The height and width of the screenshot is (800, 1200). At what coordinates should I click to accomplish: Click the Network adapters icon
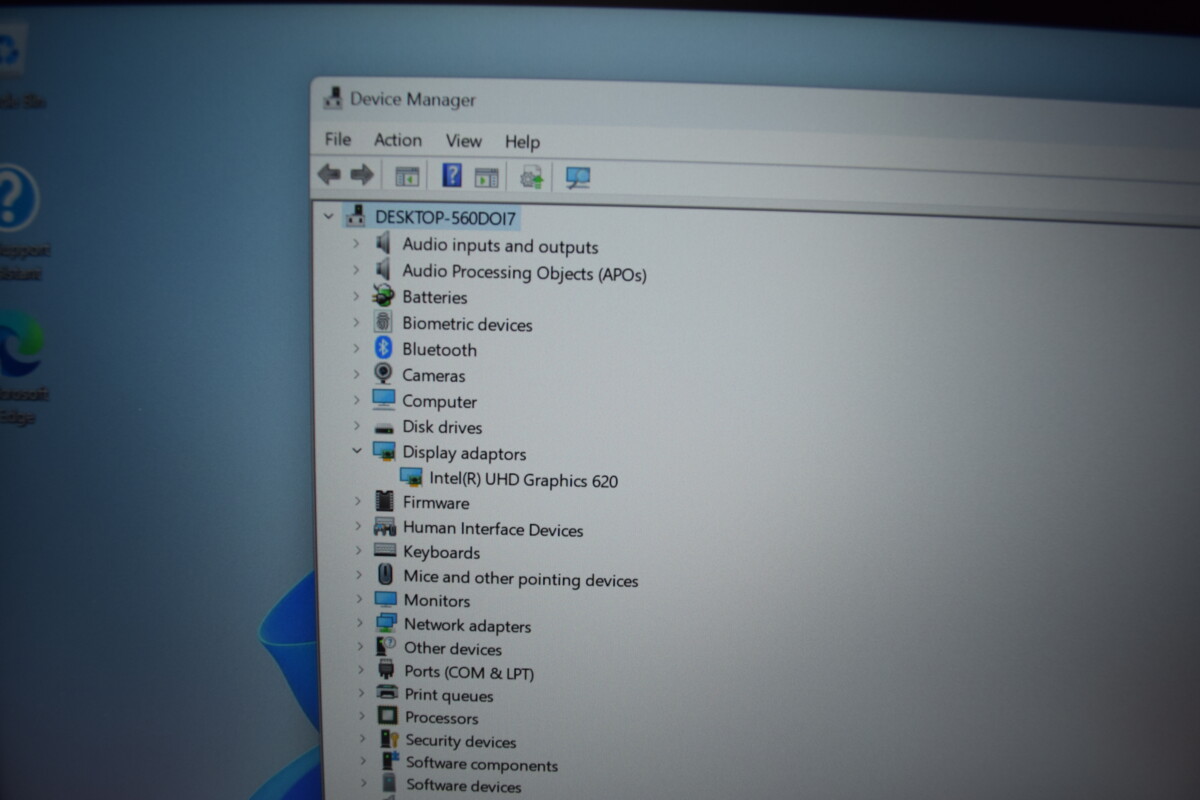pyautogui.click(x=387, y=624)
